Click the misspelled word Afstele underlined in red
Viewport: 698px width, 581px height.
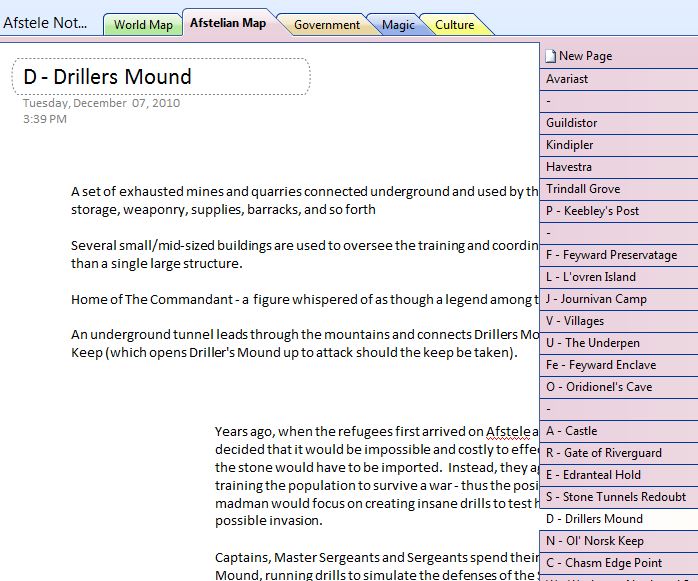[508, 432]
